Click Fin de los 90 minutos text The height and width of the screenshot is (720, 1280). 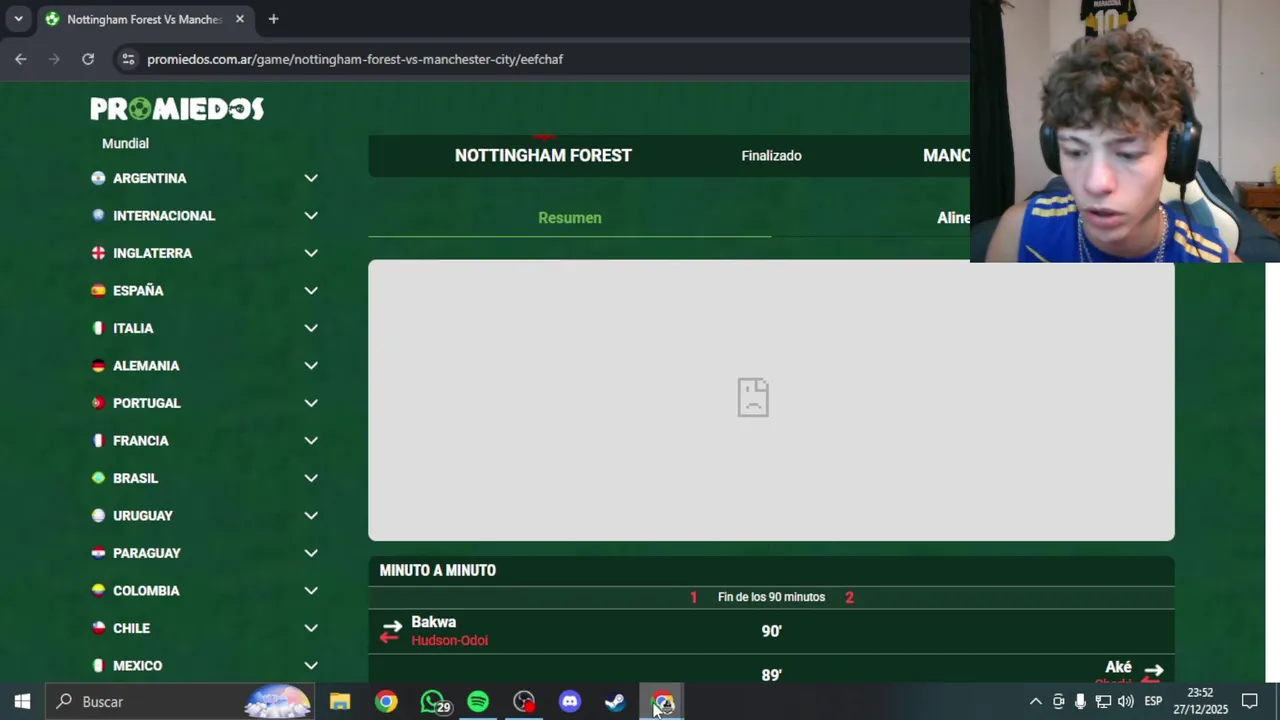771,597
